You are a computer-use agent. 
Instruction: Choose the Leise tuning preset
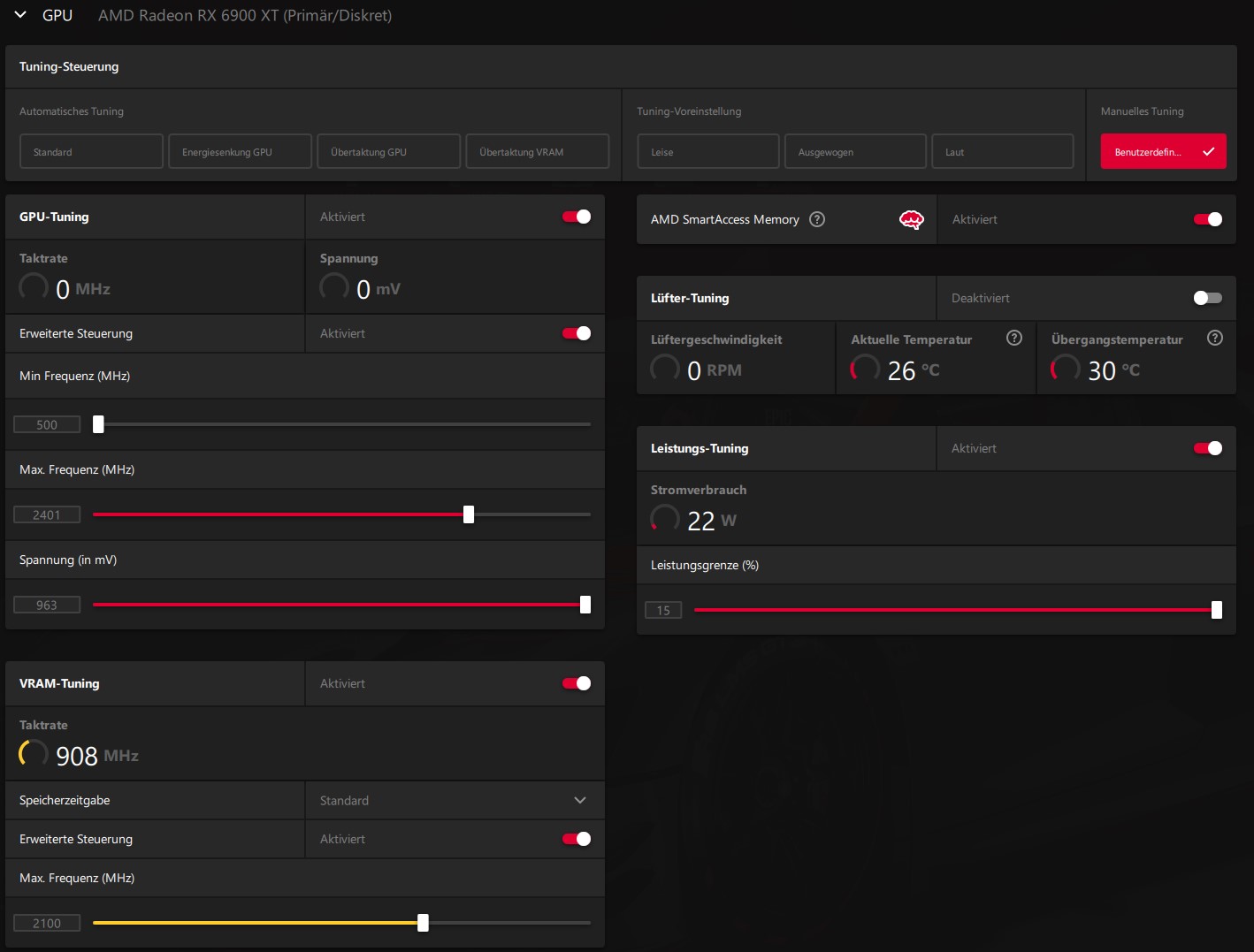(708, 151)
